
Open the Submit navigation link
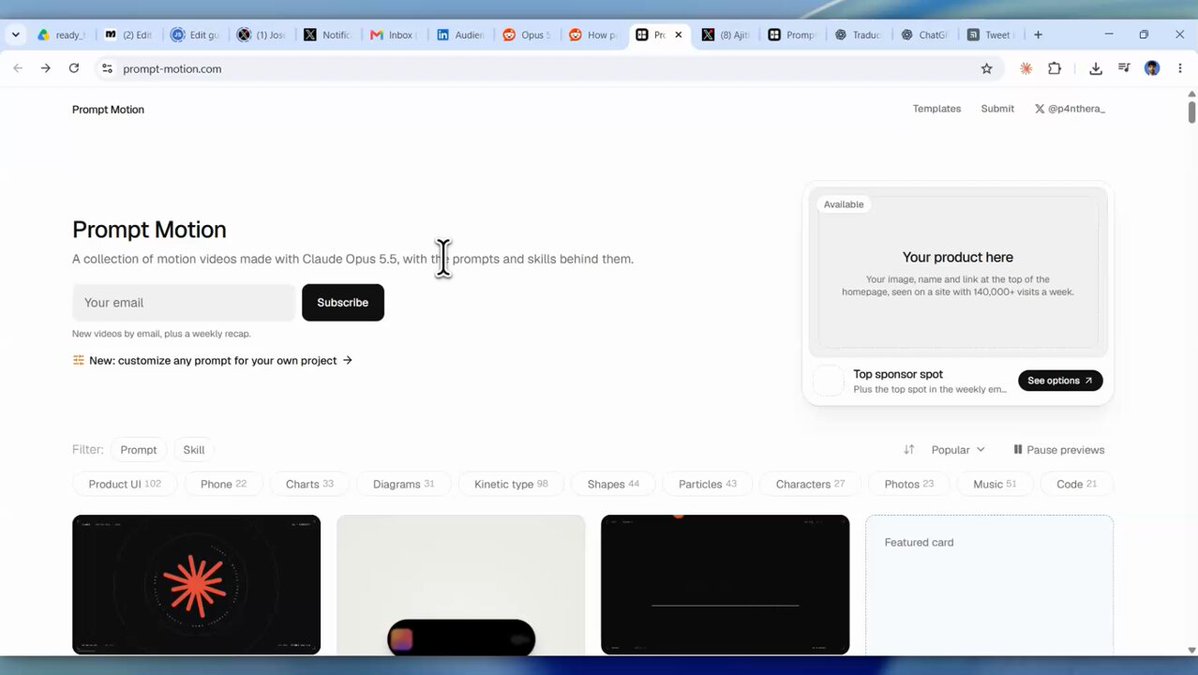tap(997, 109)
